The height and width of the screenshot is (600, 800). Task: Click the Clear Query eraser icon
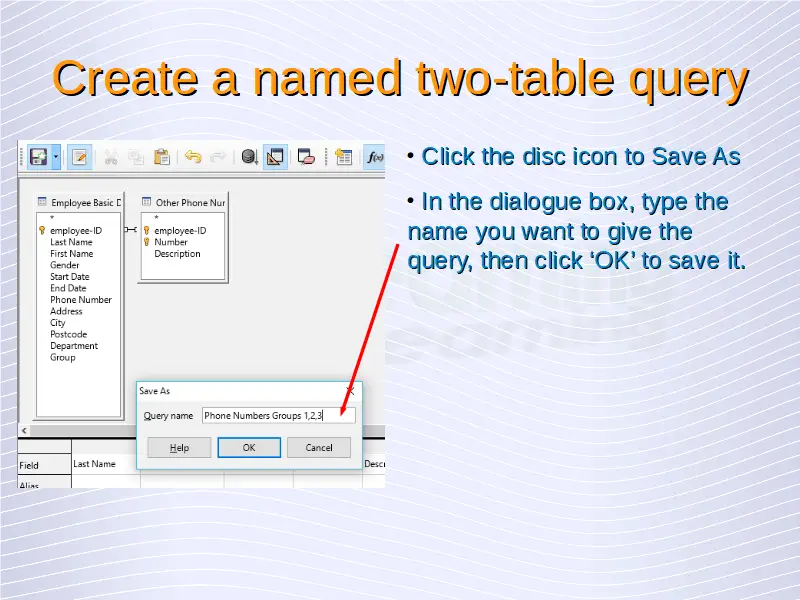tap(306, 157)
